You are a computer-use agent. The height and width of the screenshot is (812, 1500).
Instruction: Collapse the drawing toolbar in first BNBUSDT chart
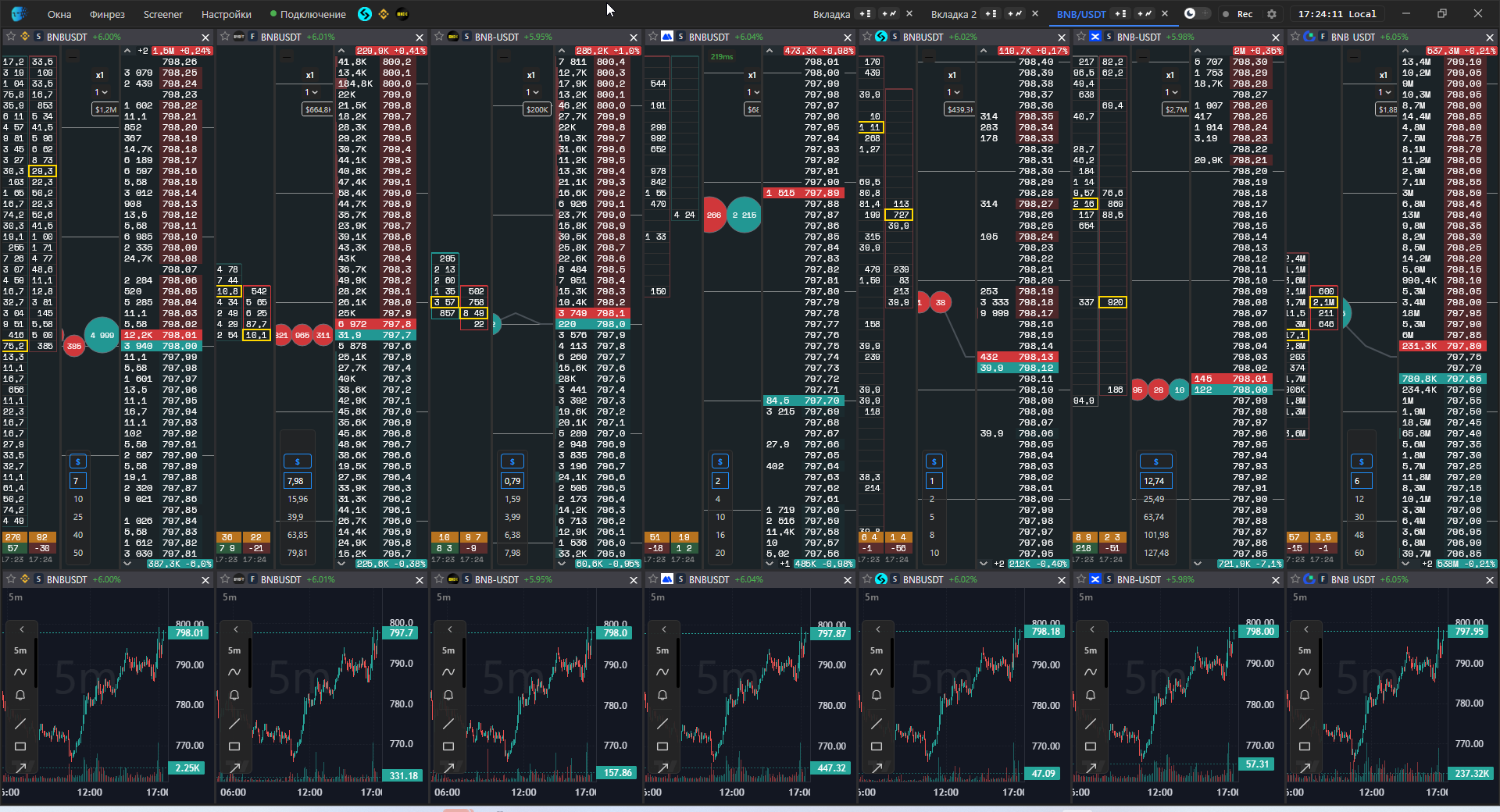[x=21, y=629]
